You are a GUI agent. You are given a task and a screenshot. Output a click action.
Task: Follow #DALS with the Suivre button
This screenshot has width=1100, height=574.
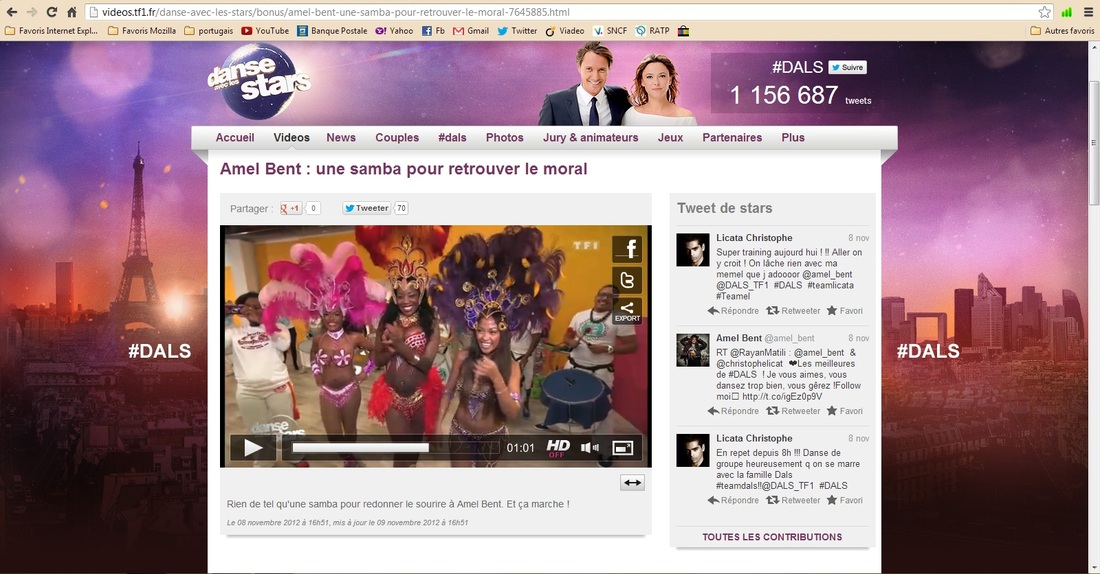847,67
